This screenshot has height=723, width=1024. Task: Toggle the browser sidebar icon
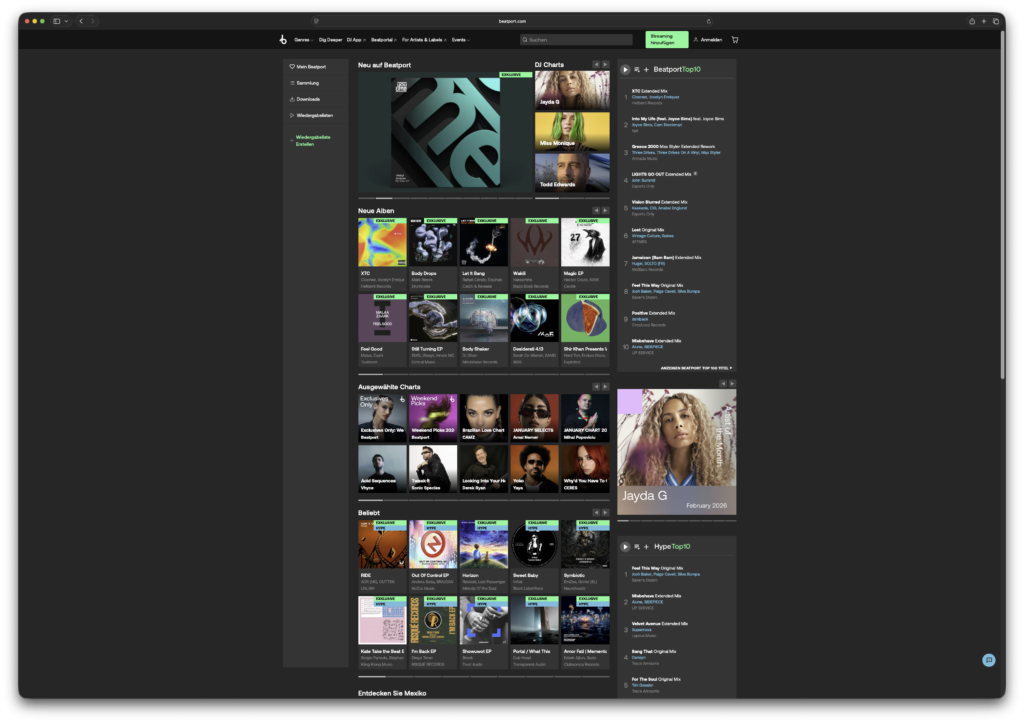57,21
